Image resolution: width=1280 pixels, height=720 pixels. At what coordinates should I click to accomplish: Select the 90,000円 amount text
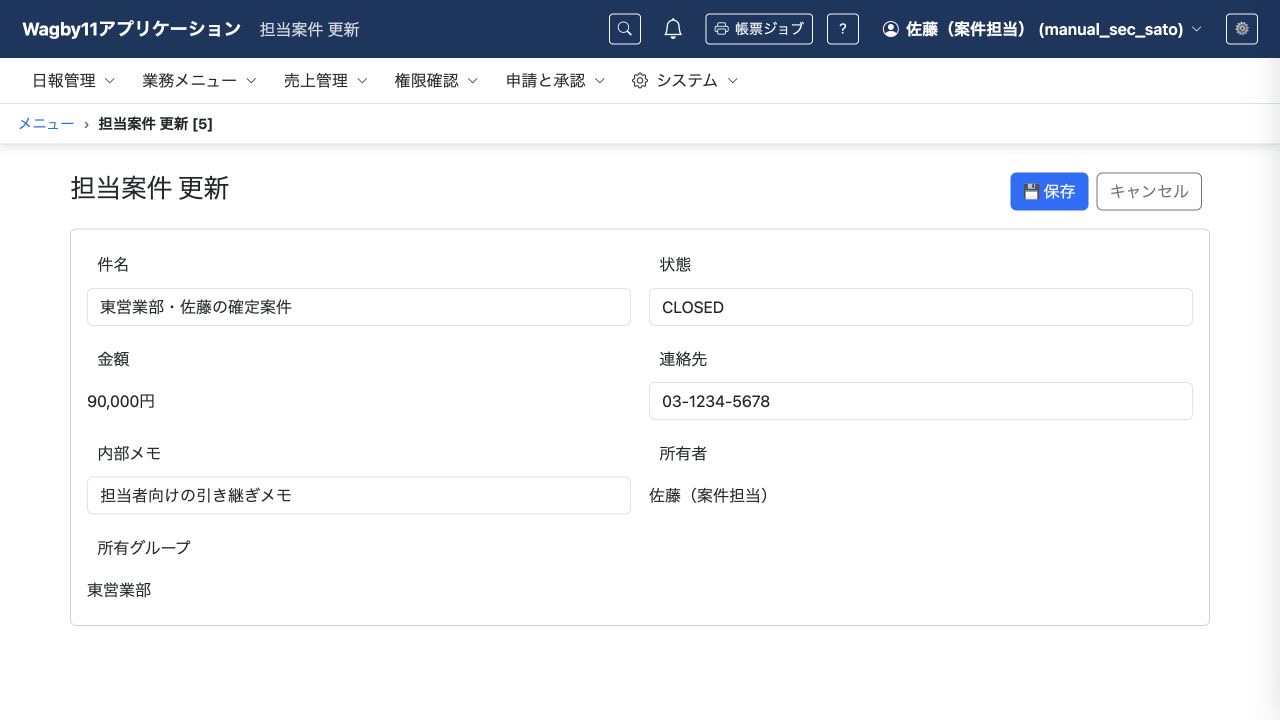(x=121, y=402)
